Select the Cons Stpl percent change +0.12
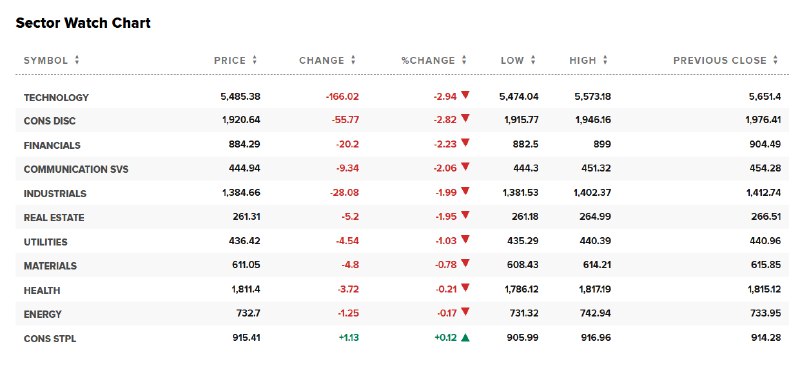The image size is (800, 368). pos(445,337)
